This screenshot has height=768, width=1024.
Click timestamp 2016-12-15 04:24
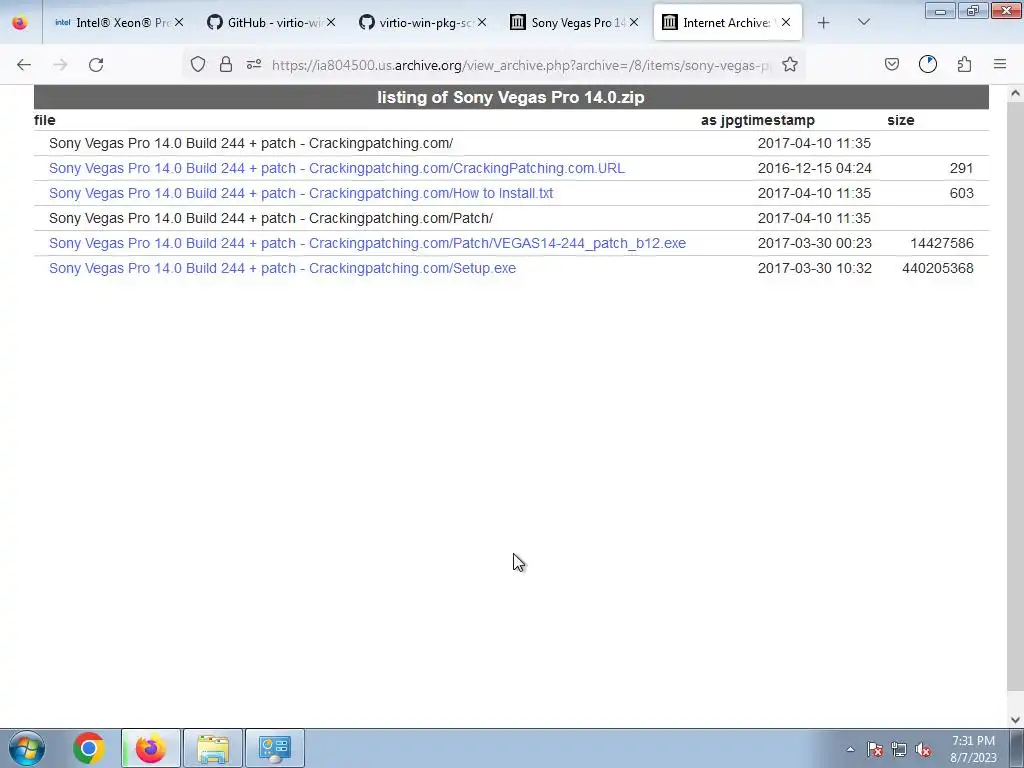coord(814,168)
